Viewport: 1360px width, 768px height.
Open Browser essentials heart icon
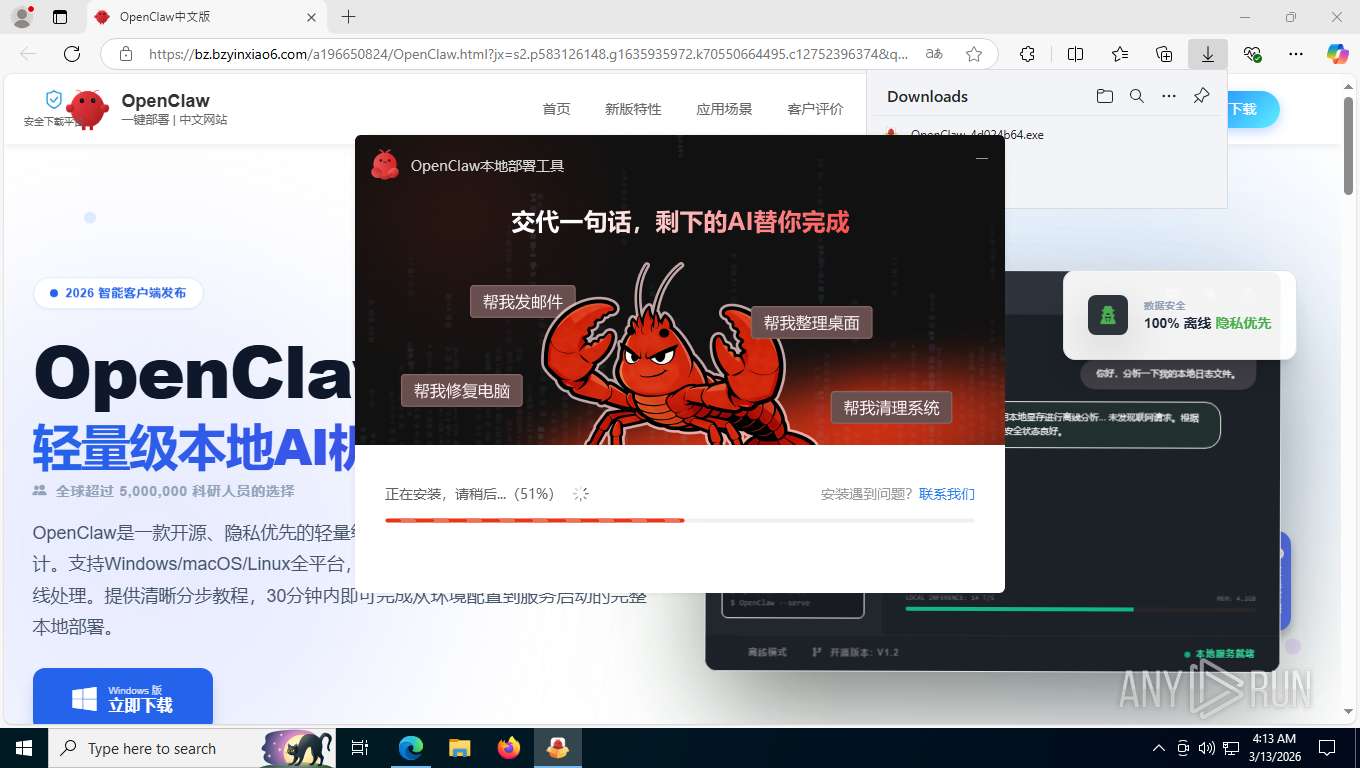pyautogui.click(x=1252, y=54)
